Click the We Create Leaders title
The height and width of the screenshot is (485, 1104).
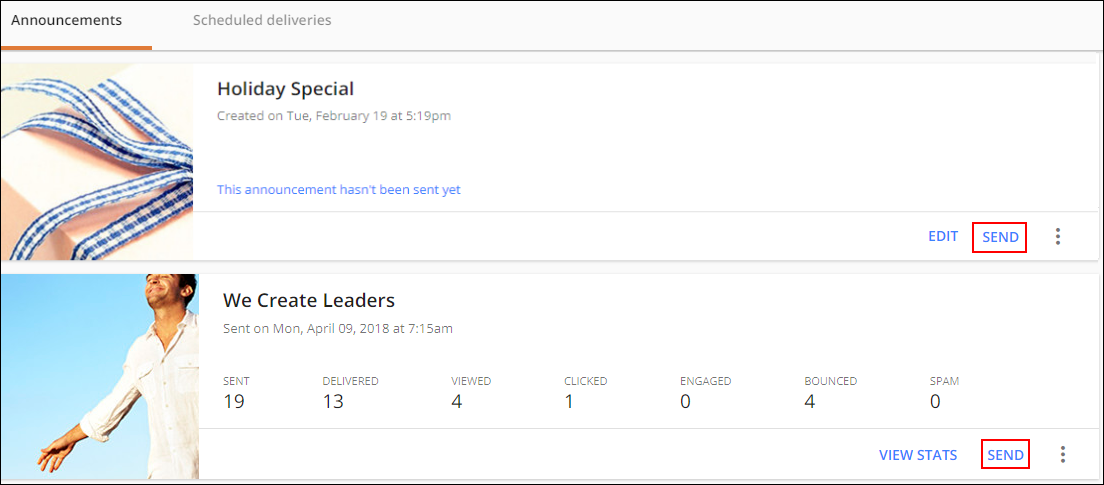pos(309,301)
